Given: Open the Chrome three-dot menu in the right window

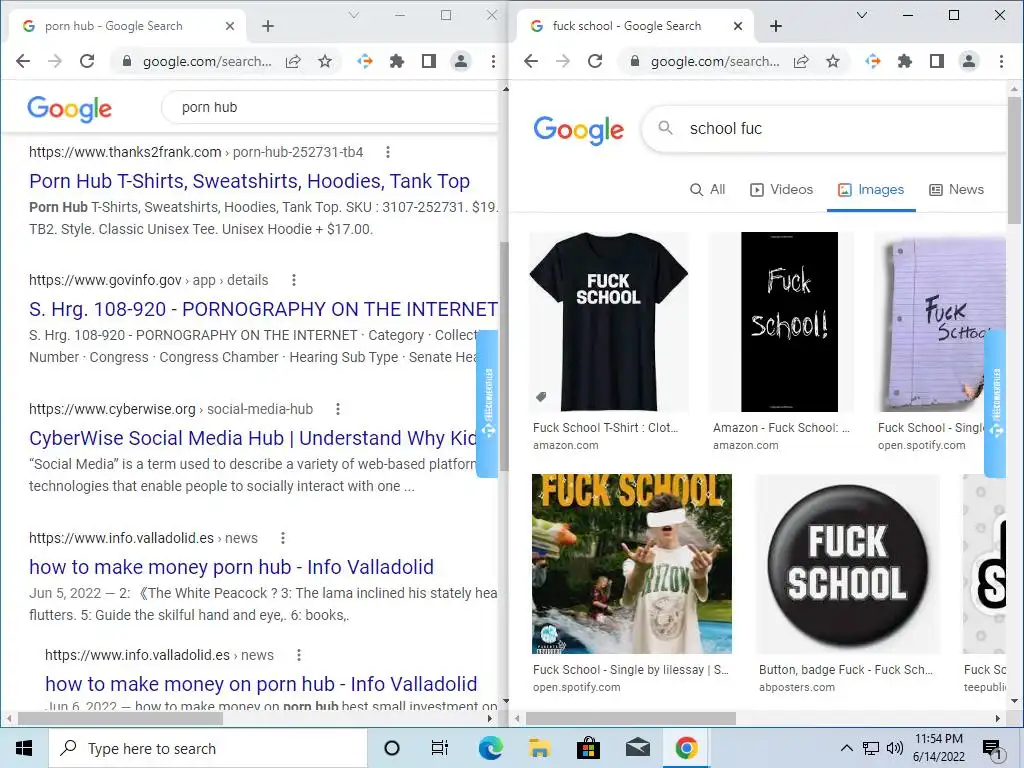Looking at the screenshot, I should click(1001, 61).
